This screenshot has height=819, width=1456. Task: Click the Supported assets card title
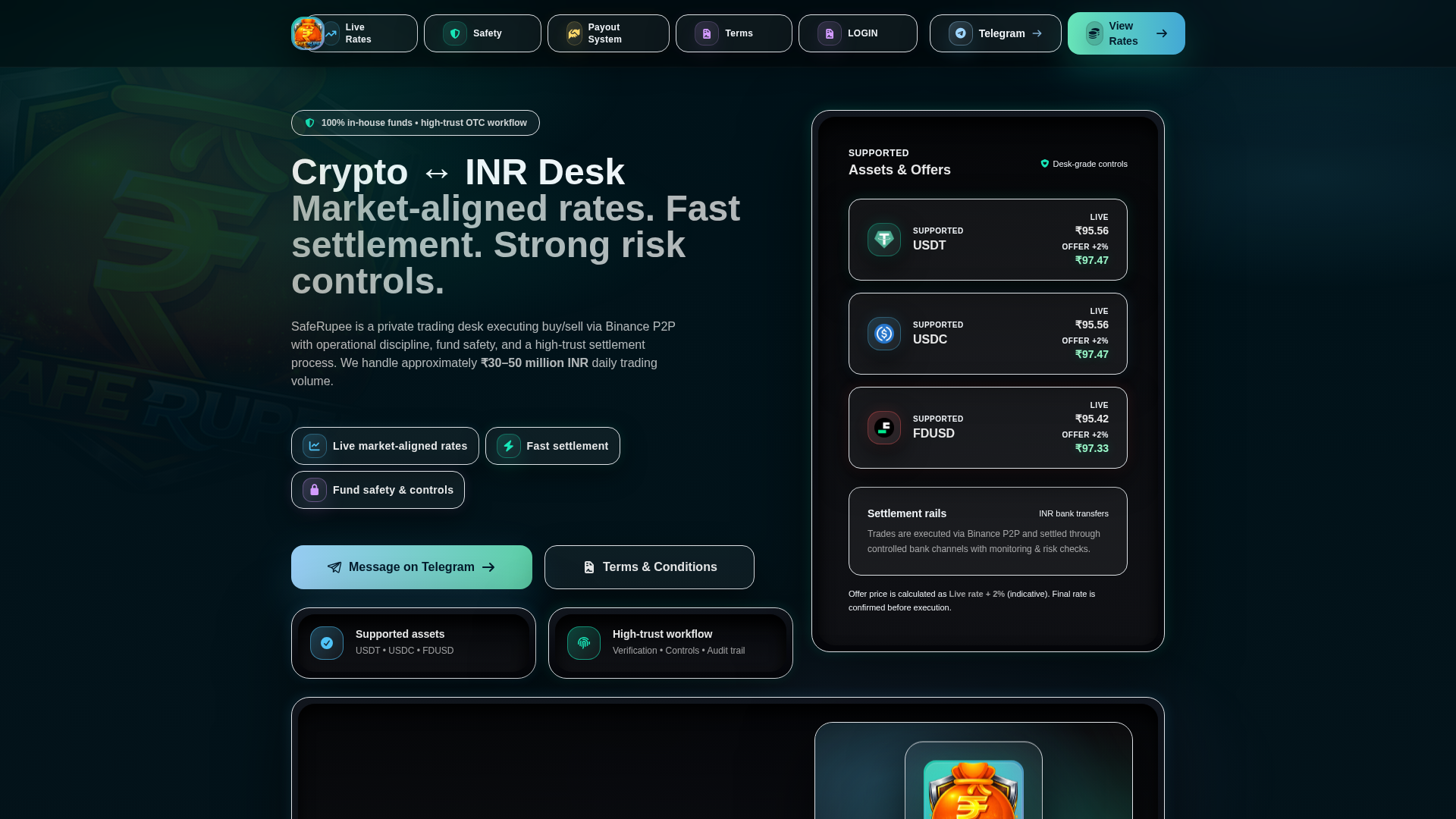pyautogui.click(x=400, y=634)
